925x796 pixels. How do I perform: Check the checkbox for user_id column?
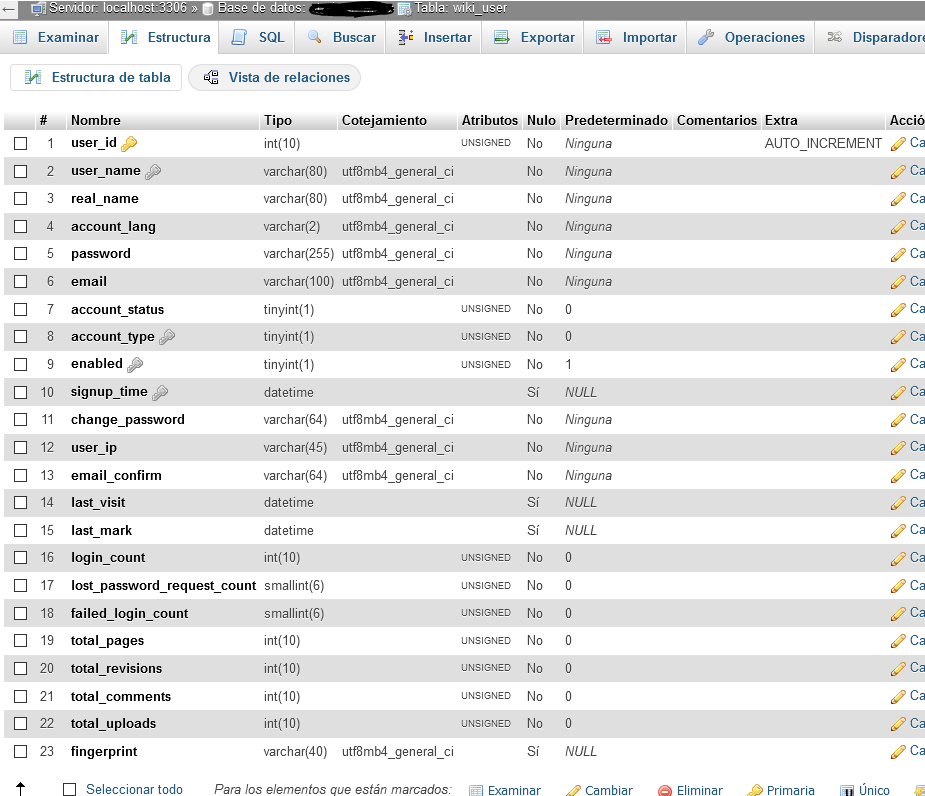(x=20, y=144)
